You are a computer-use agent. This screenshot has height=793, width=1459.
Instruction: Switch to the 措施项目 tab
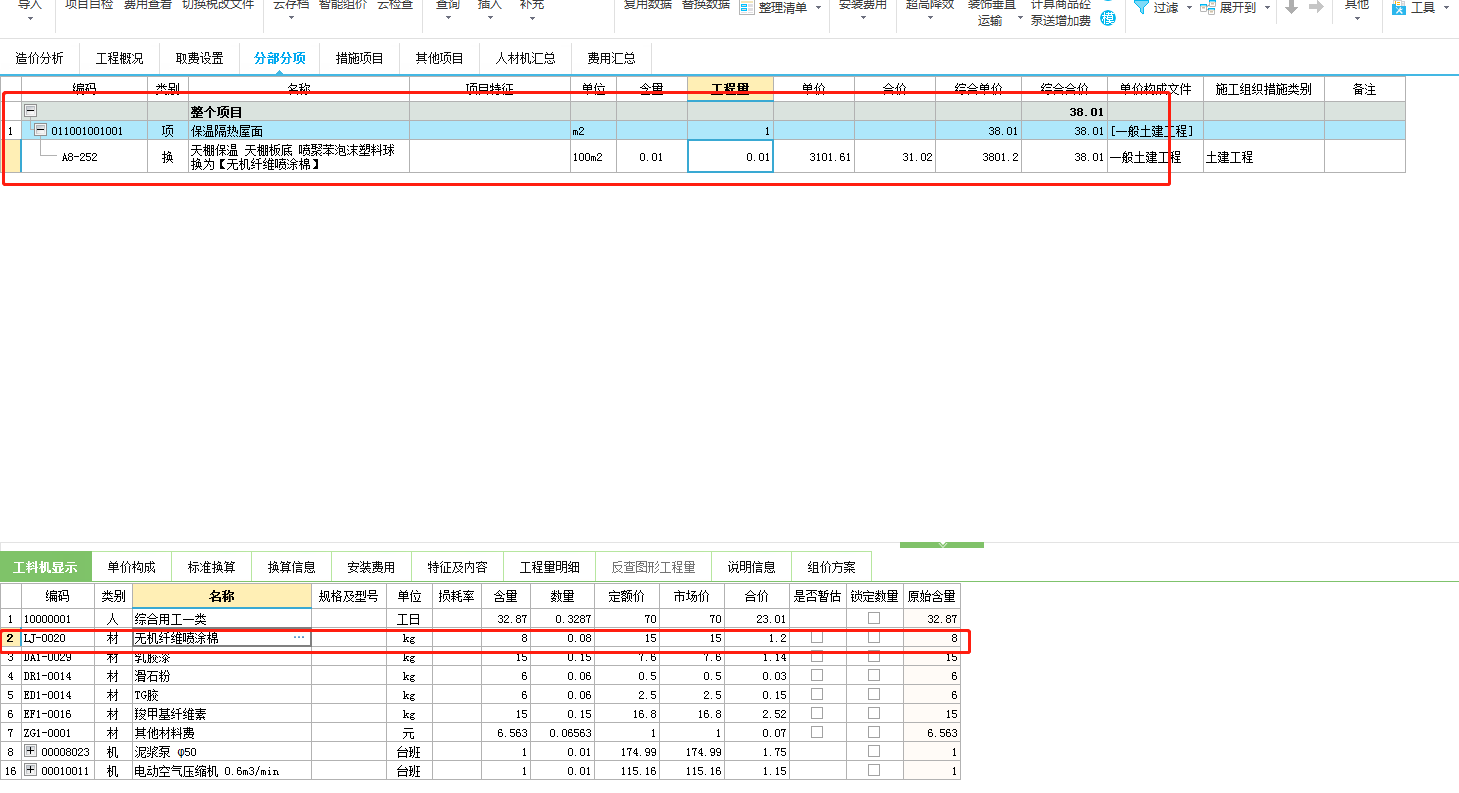[x=359, y=58]
